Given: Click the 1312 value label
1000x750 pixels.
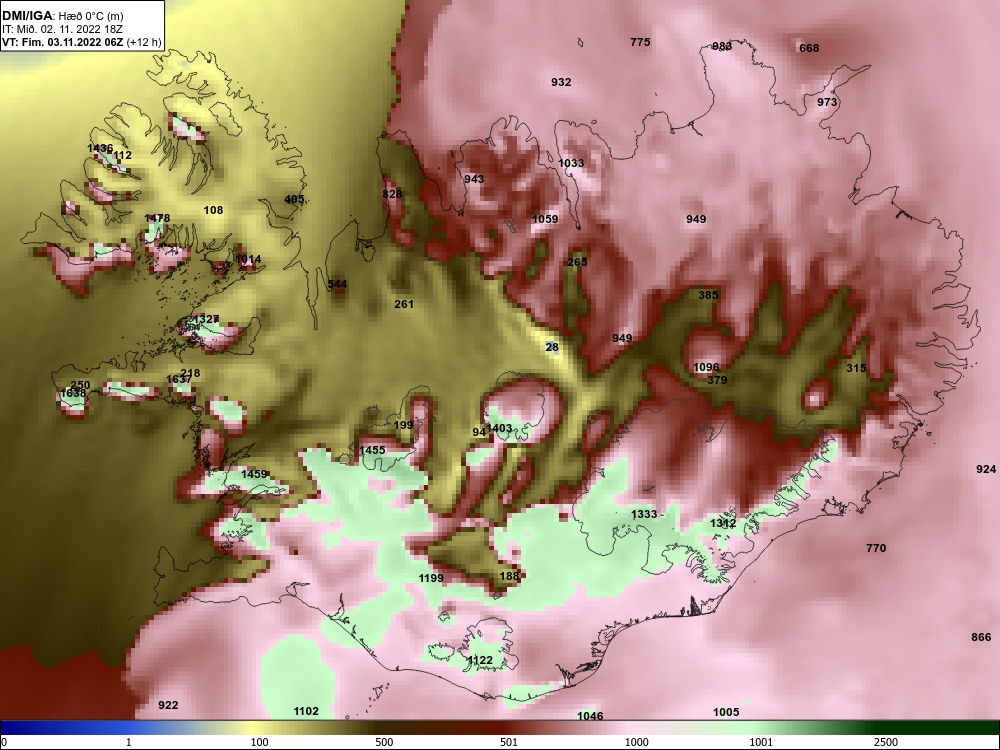Looking at the screenshot, I should 723,524.
